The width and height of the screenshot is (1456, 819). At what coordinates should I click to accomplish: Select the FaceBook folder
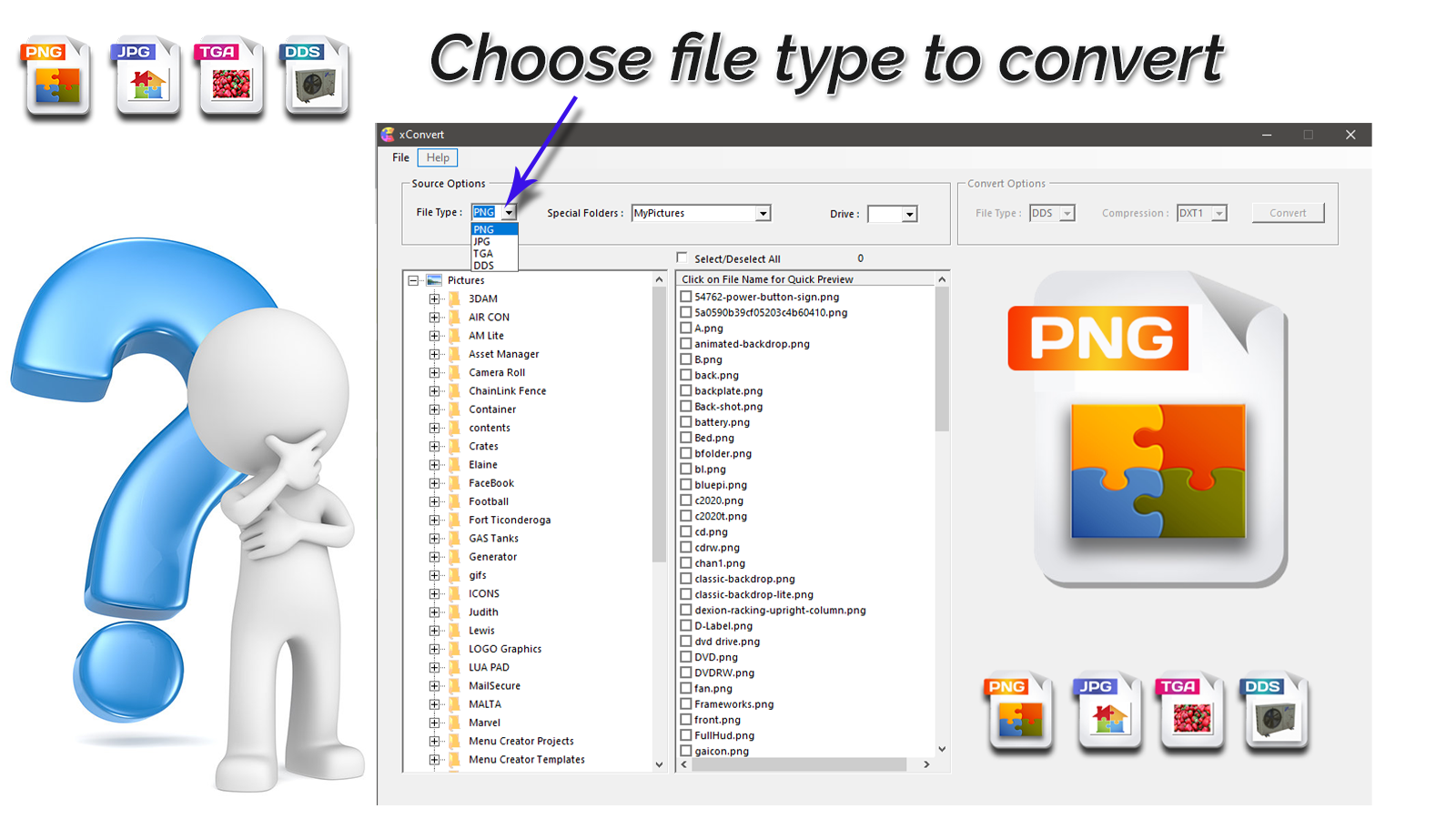tap(491, 483)
